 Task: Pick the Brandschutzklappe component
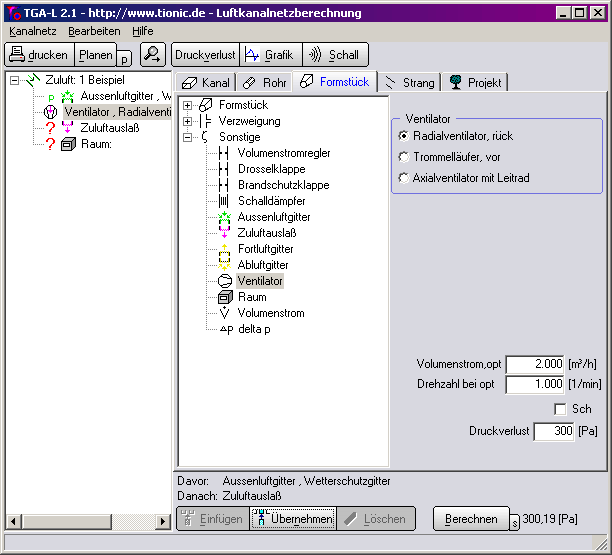coord(283,185)
